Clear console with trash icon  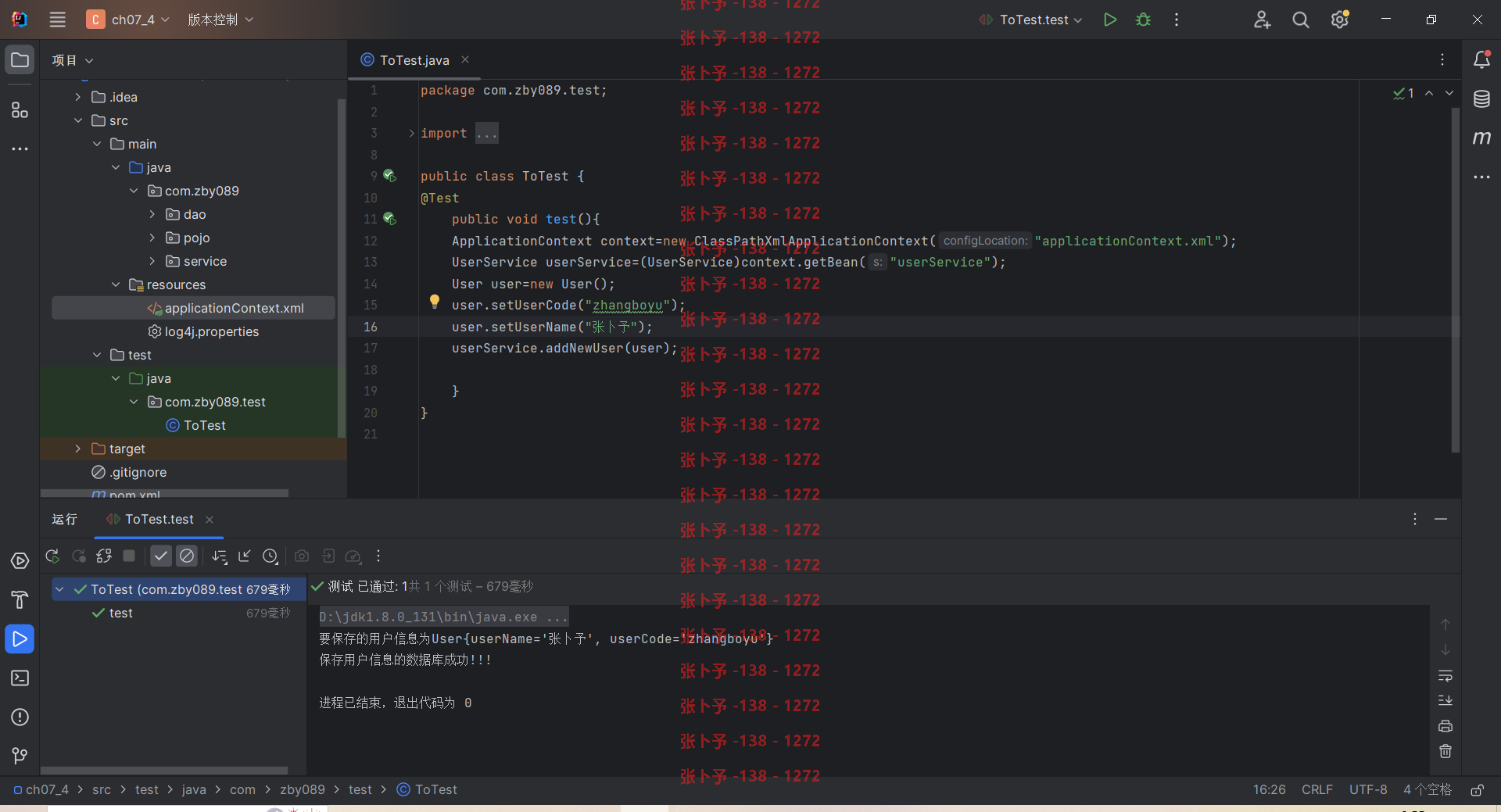point(1445,751)
